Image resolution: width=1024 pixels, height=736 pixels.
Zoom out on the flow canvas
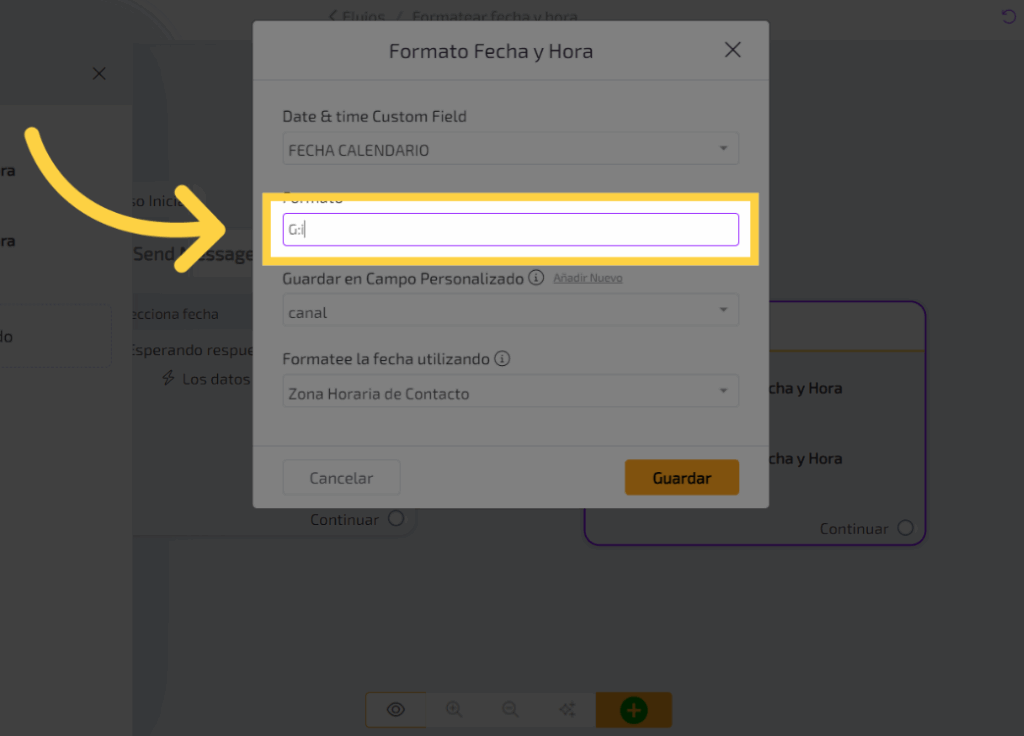(510, 710)
